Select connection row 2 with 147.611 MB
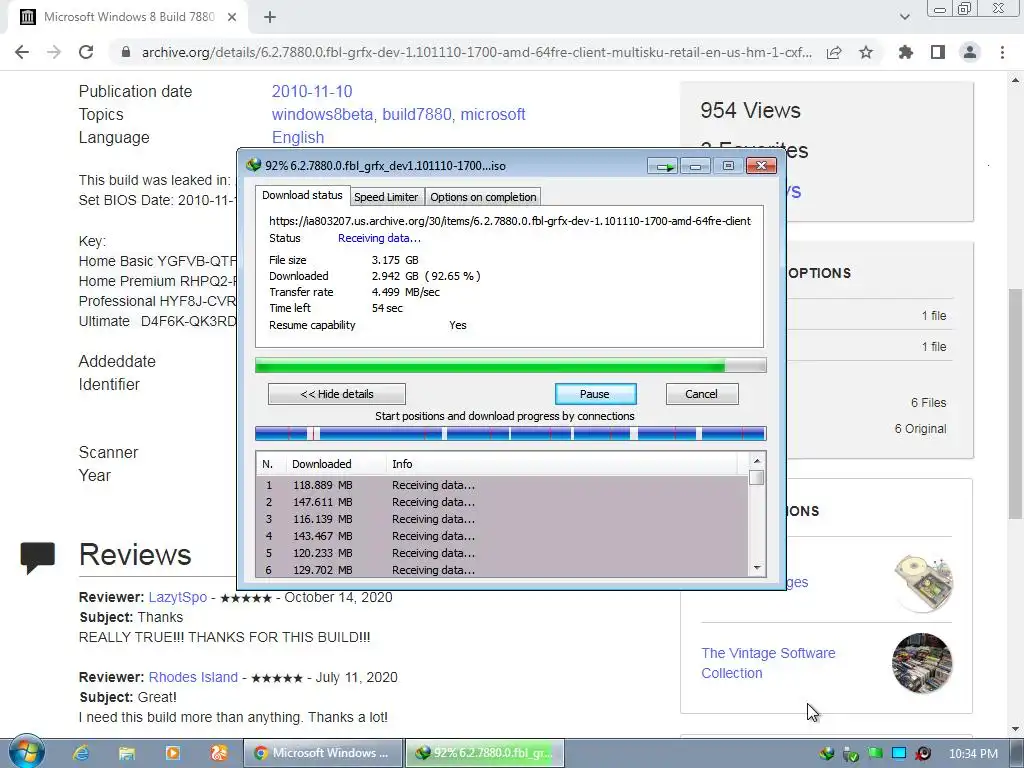 pyautogui.click(x=502, y=502)
